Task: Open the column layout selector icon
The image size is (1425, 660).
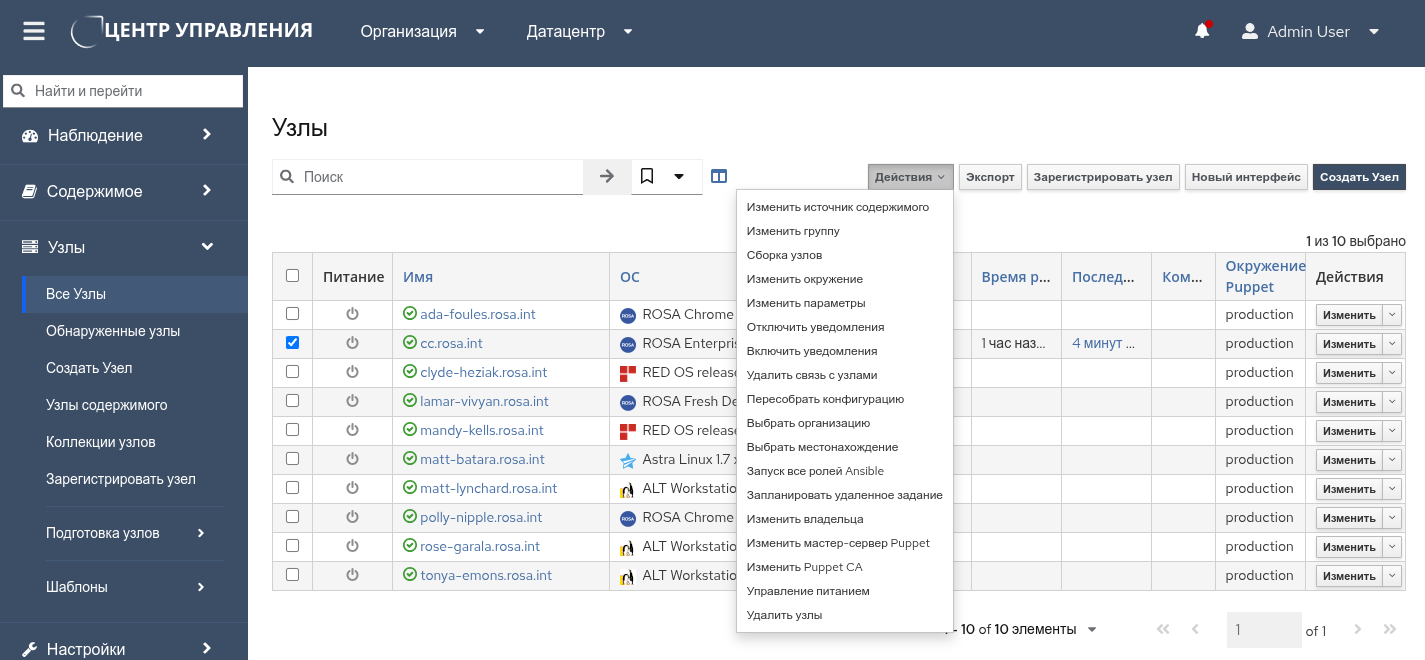Action: [719, 177]
